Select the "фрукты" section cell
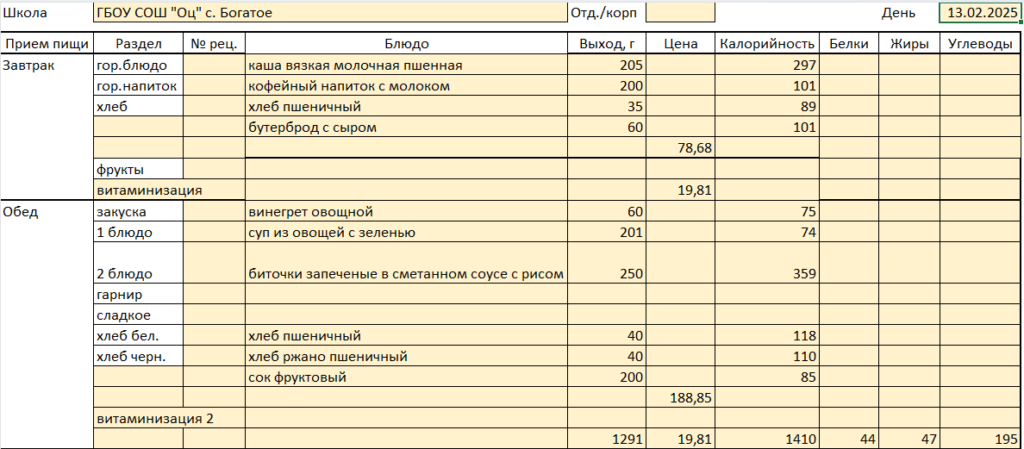This screenshot has height=449, width=1024. click(x=138, y=170)
